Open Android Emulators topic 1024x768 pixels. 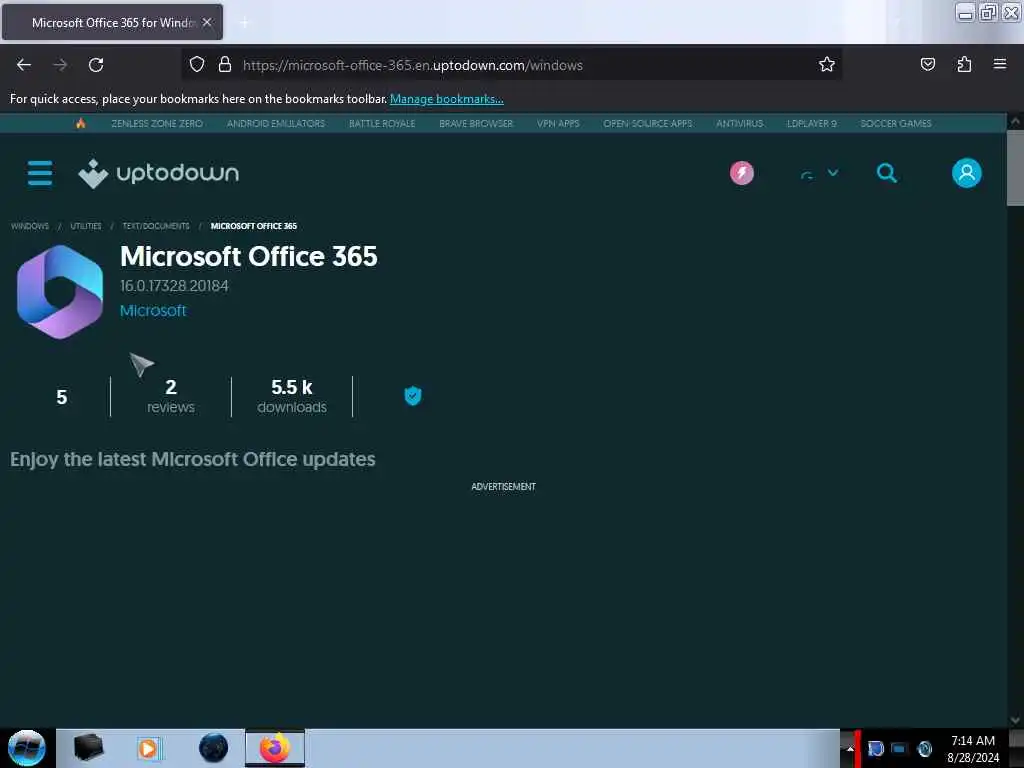pos(276,123)
